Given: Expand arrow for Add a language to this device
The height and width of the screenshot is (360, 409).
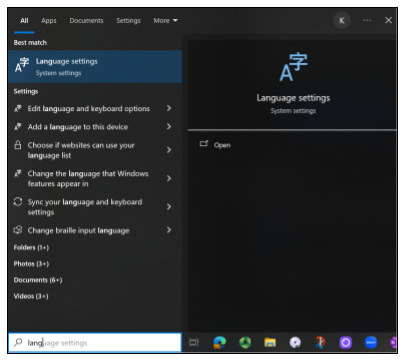Looking at the screenshot, I should click(x=169, y=127).
